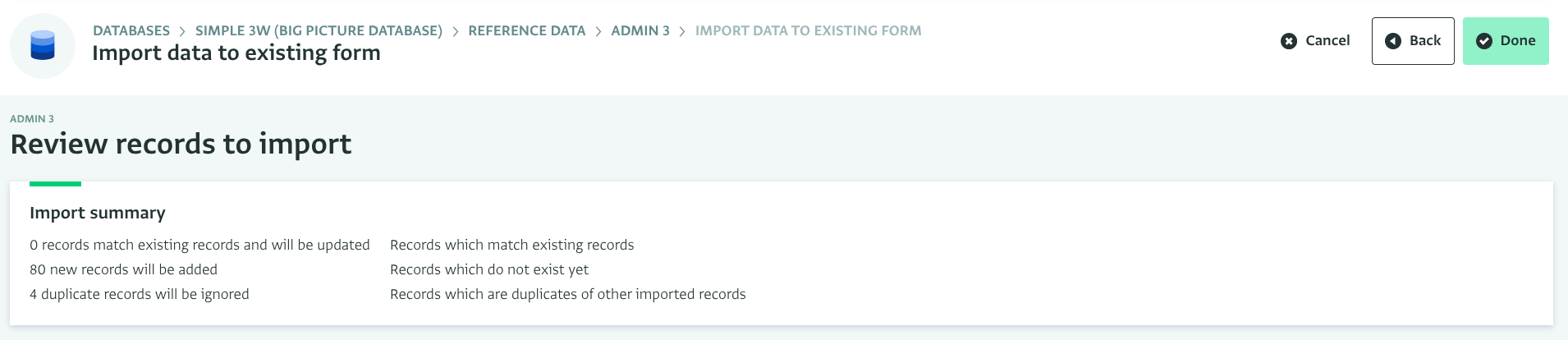Click chevron after Reference Data breadcrumb
The width and height of the screenshot is (1568, 340).
click(598, 31)
